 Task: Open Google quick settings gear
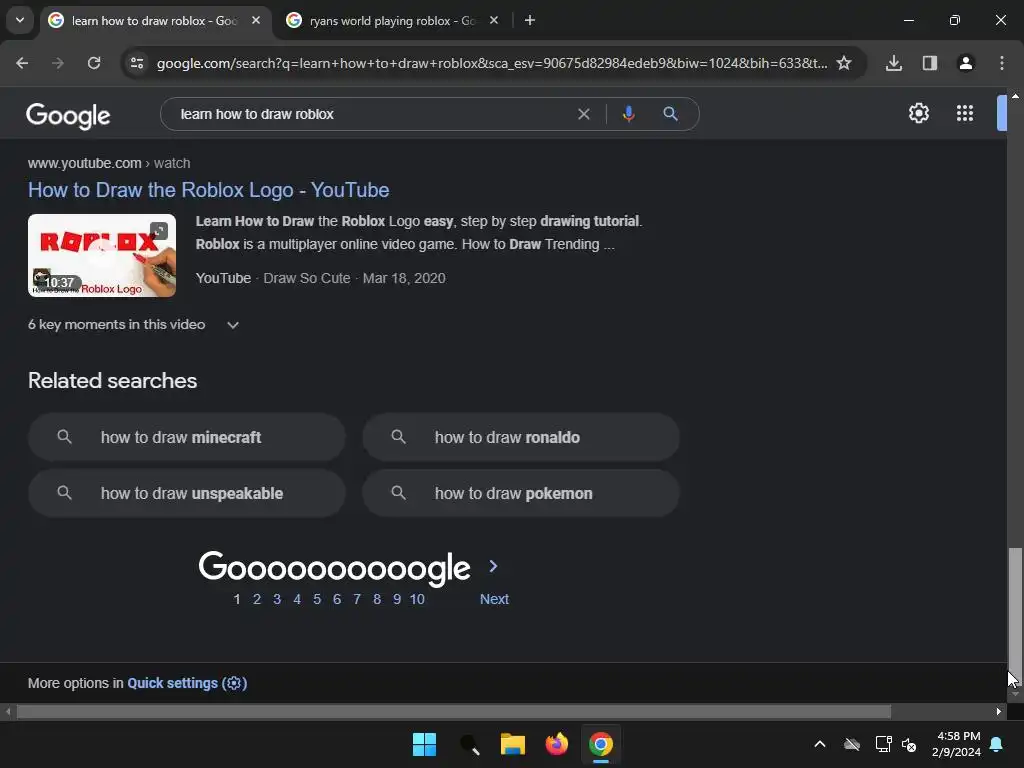[x=919, y=113]
